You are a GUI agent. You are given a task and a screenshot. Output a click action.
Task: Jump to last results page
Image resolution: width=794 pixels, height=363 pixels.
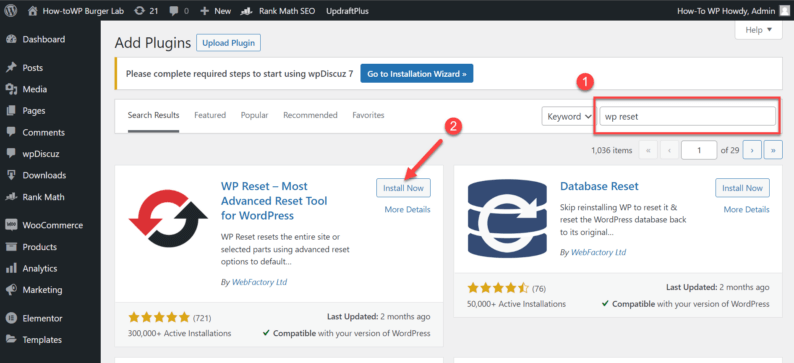tap(773, 150)
